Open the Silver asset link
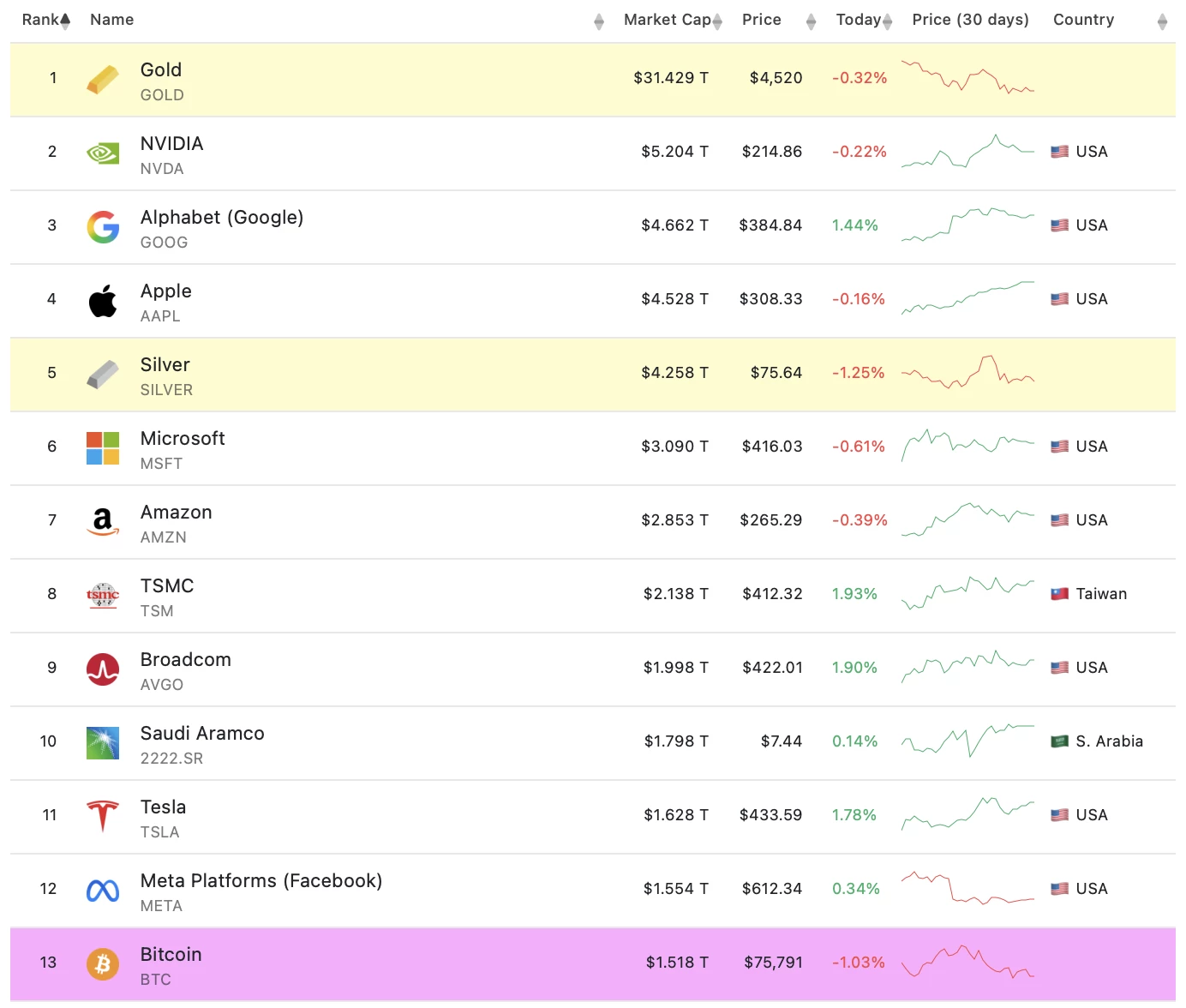The width and height of the screenshot is (1186, 1008). pyautogui.click(x=165, y=365)
